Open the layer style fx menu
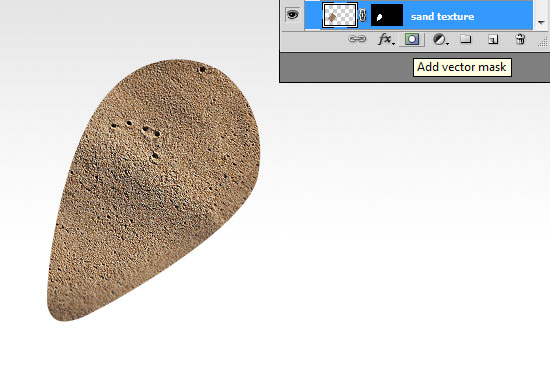 tap(386, 39)
